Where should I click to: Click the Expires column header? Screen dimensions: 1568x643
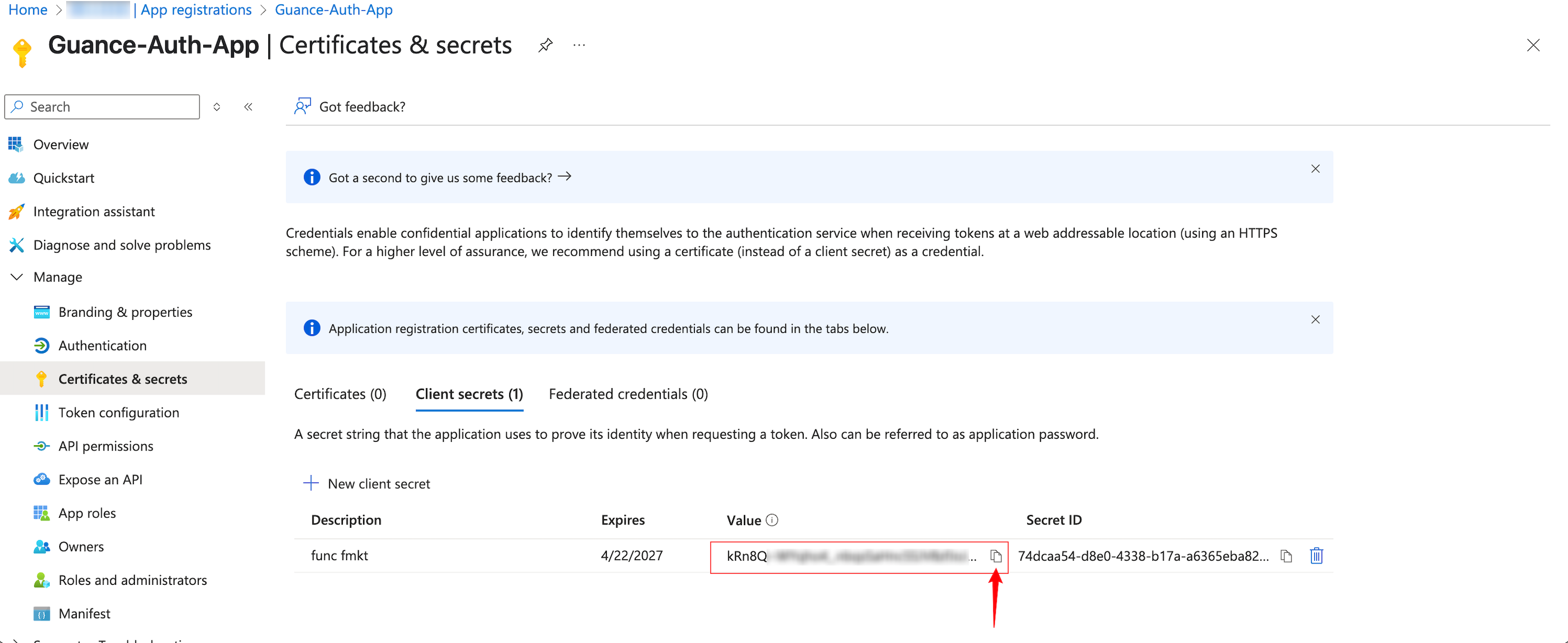[x=623, y=520]
